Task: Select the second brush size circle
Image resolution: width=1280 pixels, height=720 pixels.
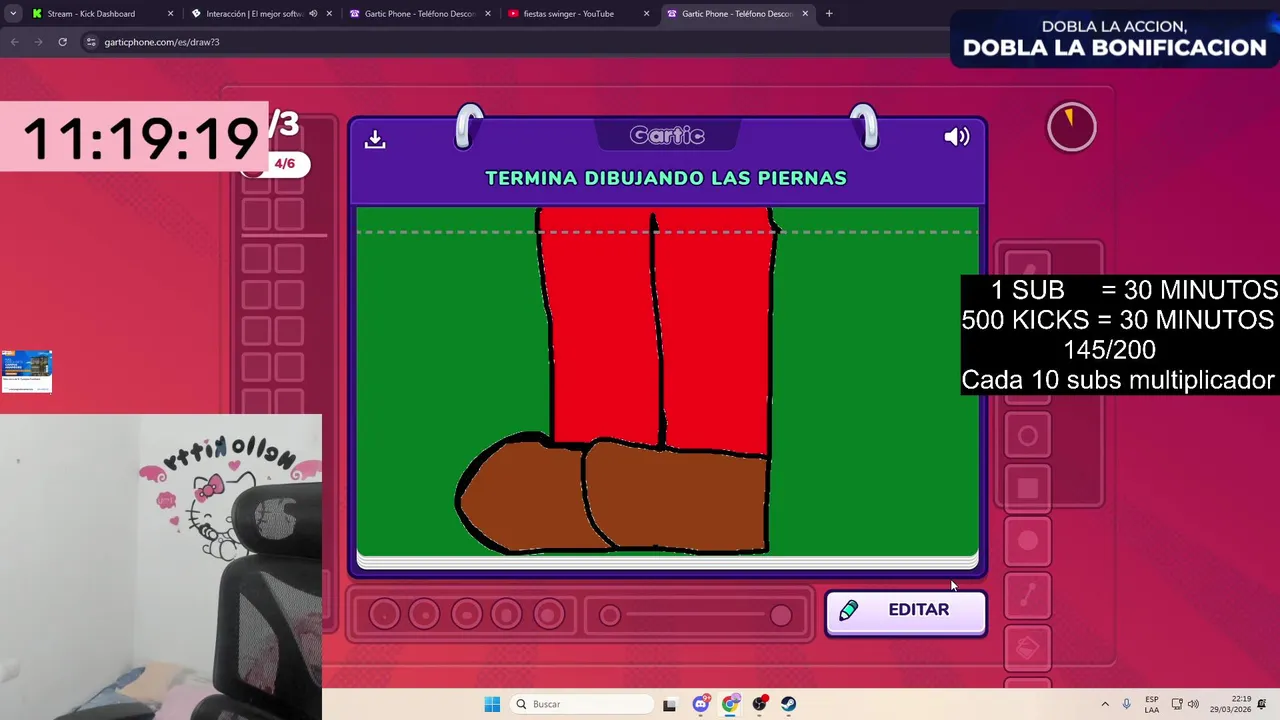Action: coord(424,614)
